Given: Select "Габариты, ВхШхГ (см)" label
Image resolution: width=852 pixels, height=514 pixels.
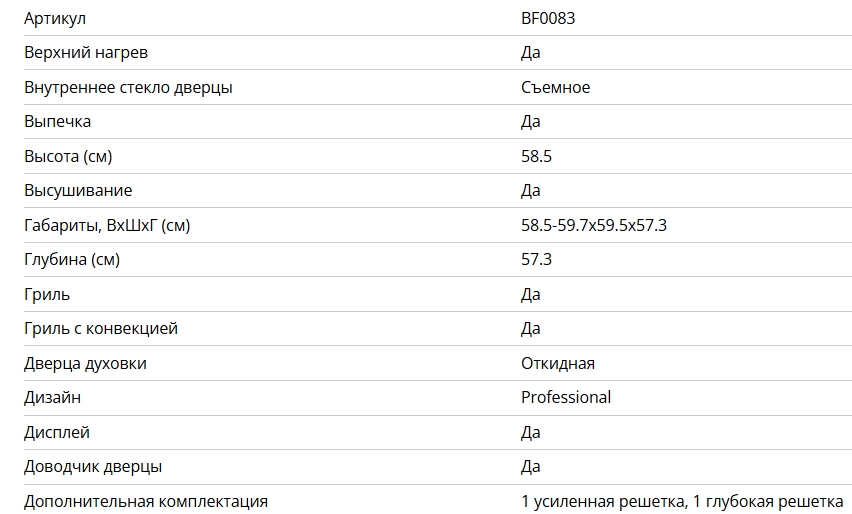Looking at the screenshot, I should [x=107, y=225].
